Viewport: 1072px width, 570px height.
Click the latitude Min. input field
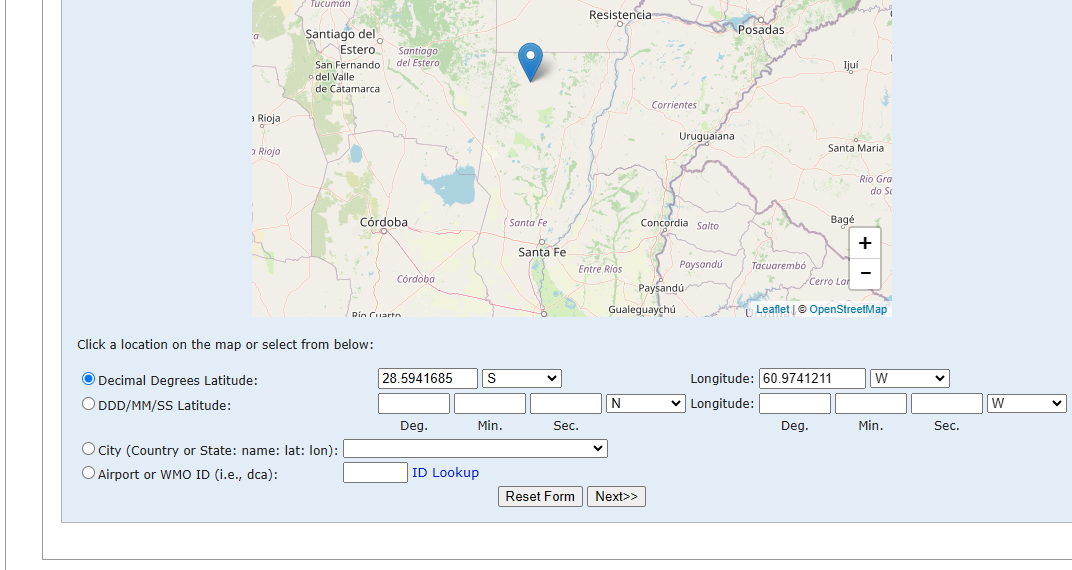490,404
